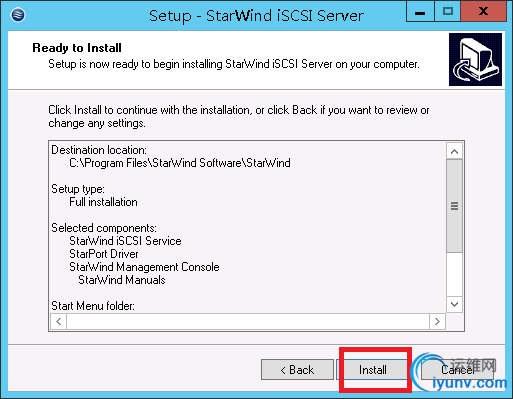Click vertical scrollbar track below the thumb

pyautogui.click(x=454, y=274)
